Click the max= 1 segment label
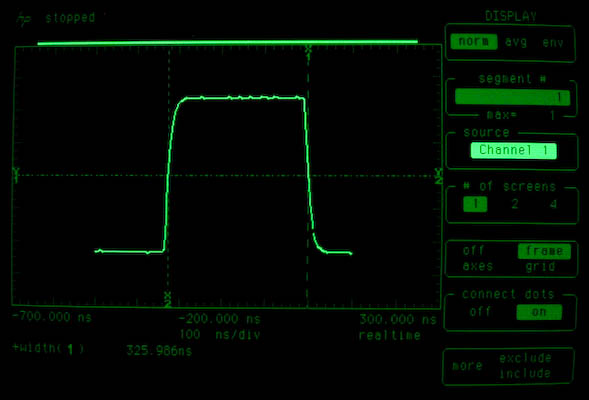The width and height of the screenshot is (589, 400). [521, 115]
